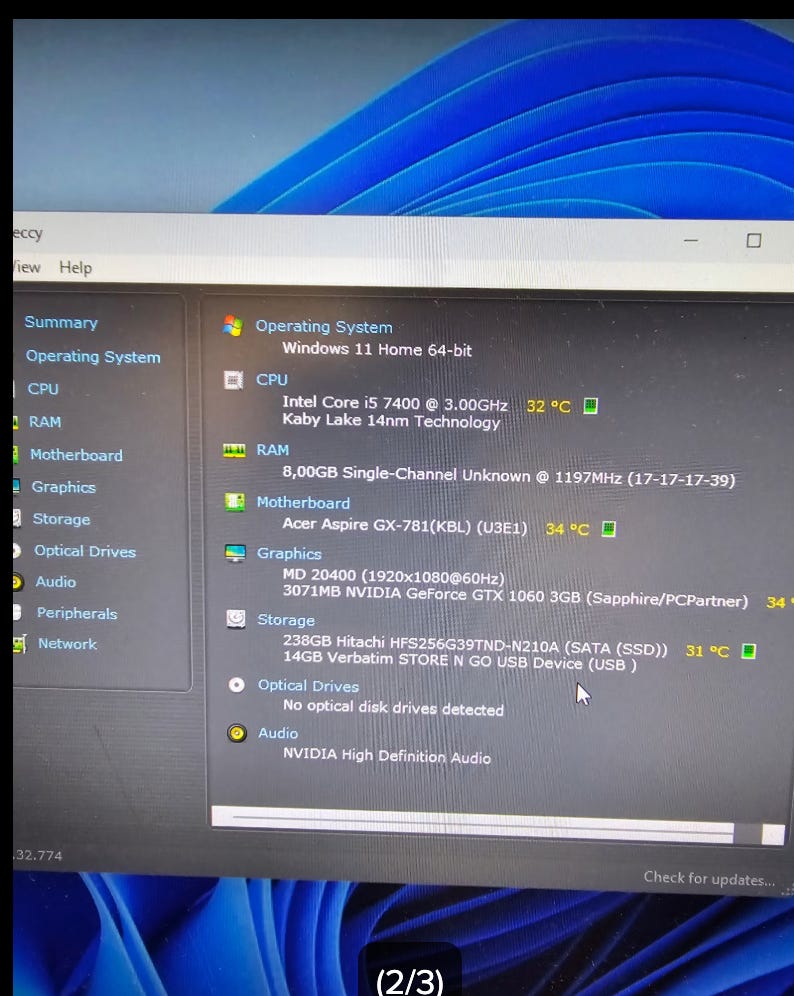Click the speaker Audio icon in summary
The height and width of the screenshot is (996, 794).
click(237, 733)
